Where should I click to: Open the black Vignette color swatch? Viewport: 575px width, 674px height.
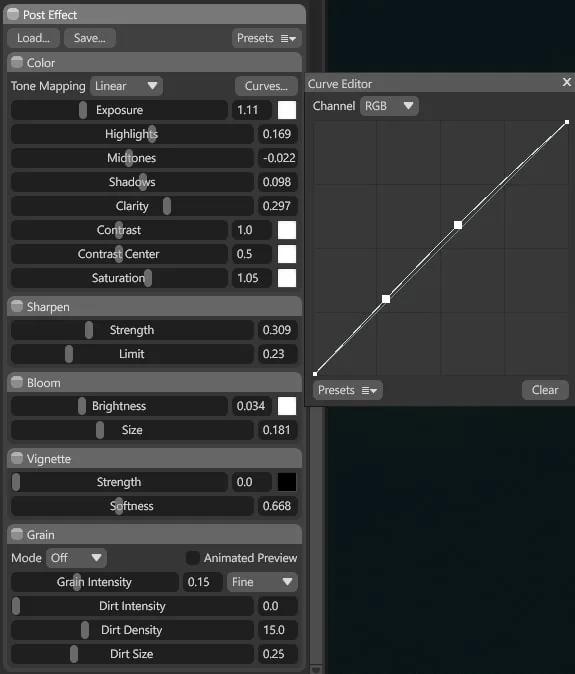point(287,482)
